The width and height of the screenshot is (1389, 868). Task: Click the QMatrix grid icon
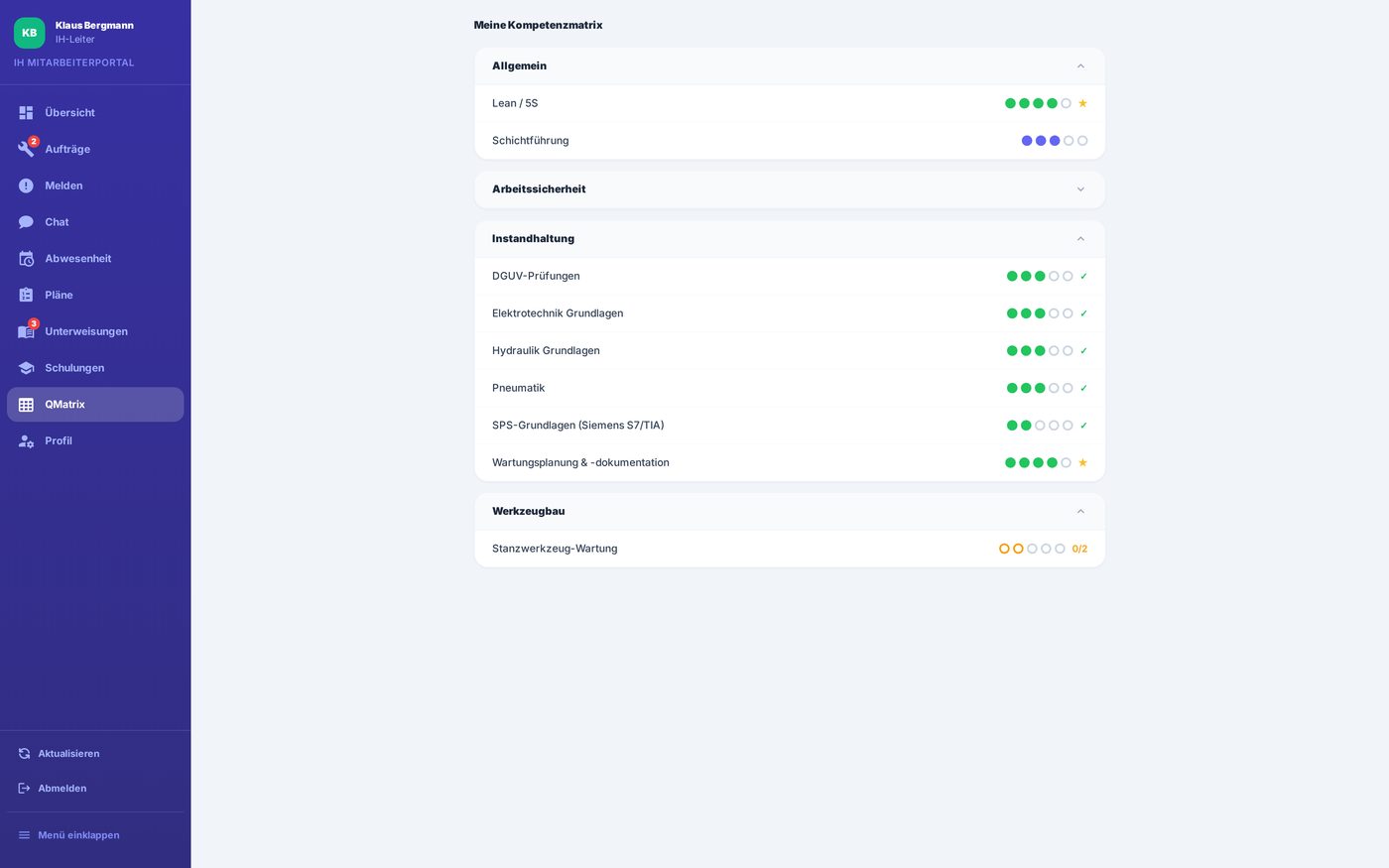click(x=26, y=405)
